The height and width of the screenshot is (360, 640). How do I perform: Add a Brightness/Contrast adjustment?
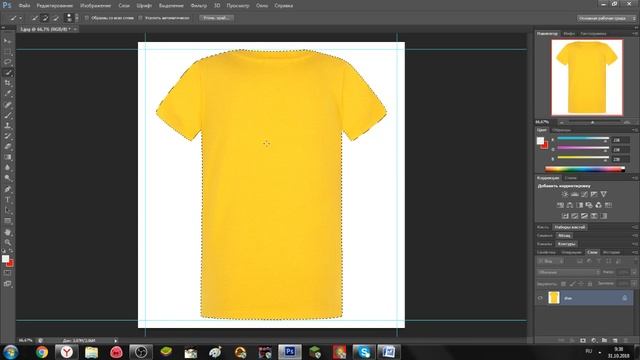(565, 194)
